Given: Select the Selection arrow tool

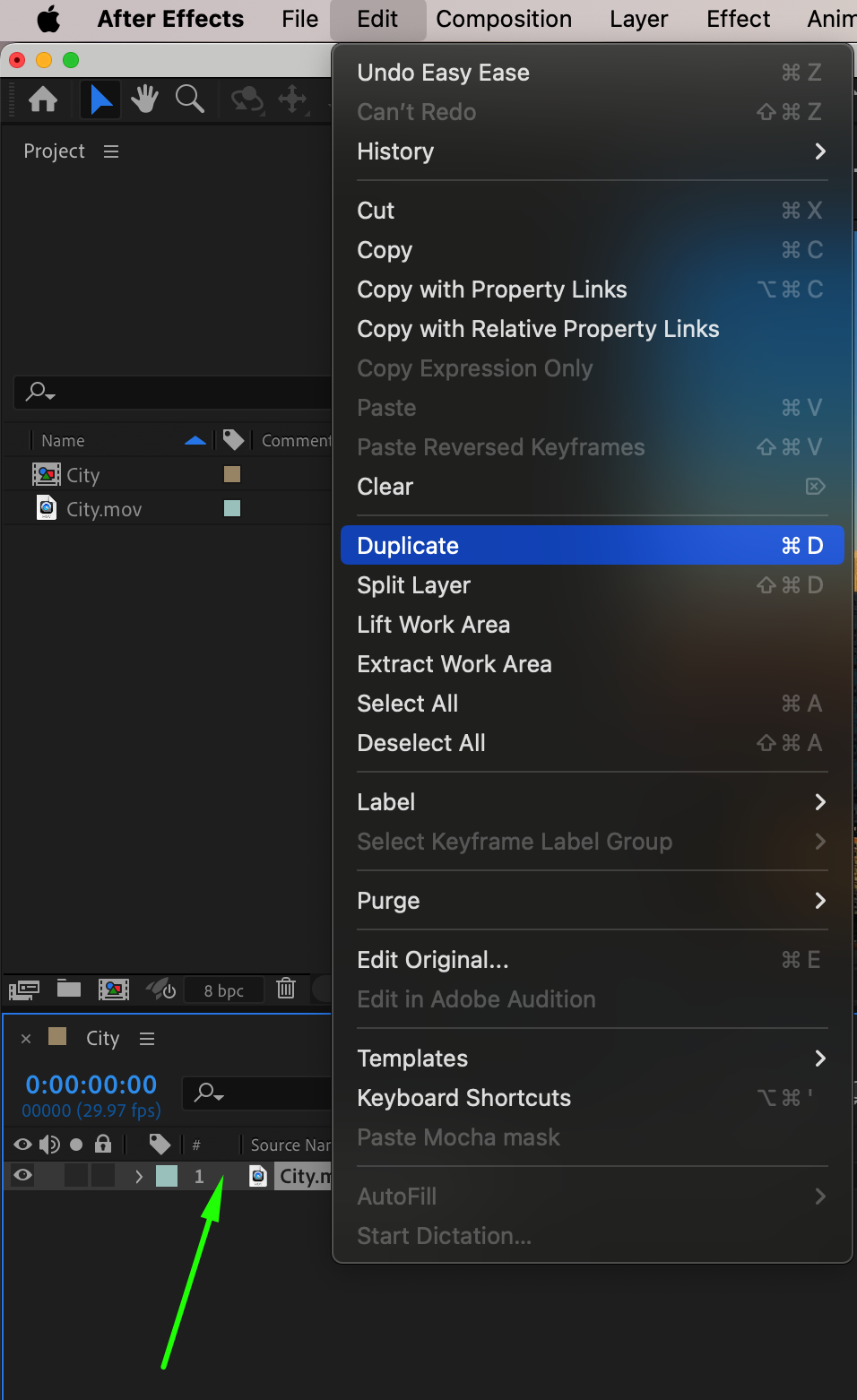Looking at the screenshot, I should 101,99.
